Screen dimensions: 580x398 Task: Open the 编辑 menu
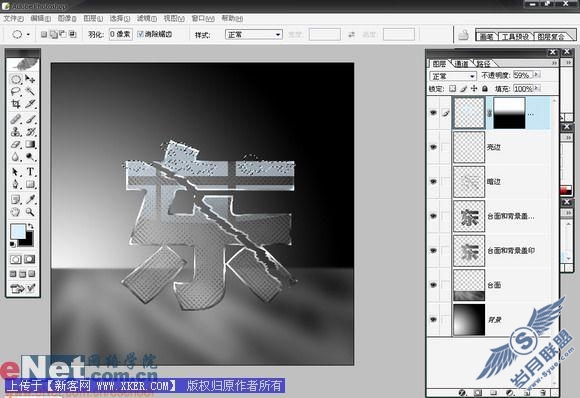click(x=40, y=18)
